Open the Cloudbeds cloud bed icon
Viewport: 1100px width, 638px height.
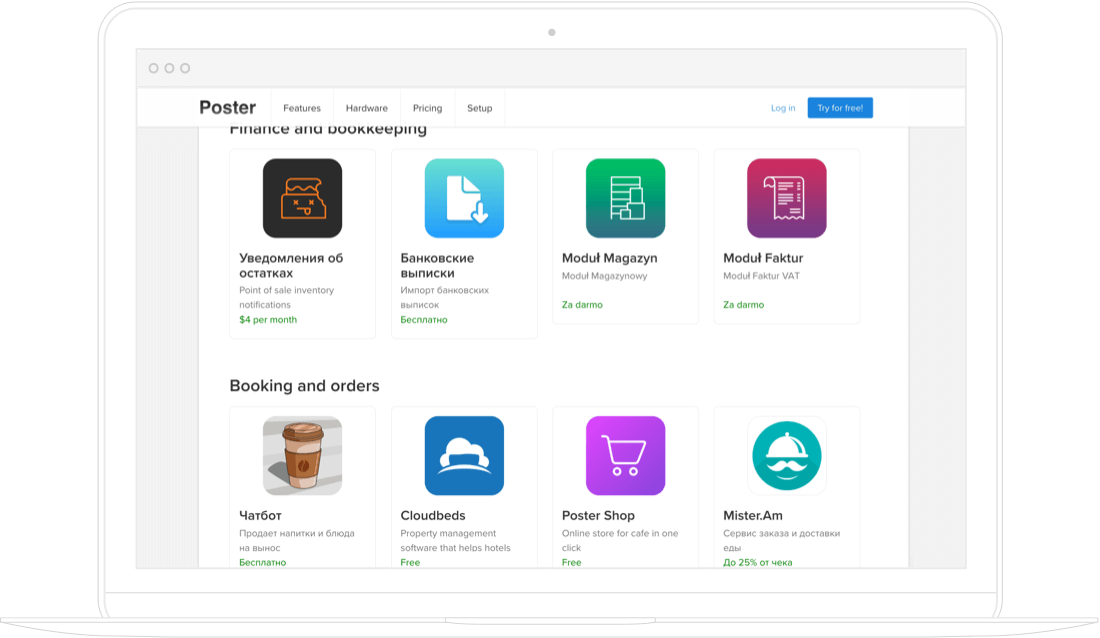tap(464, 455)
